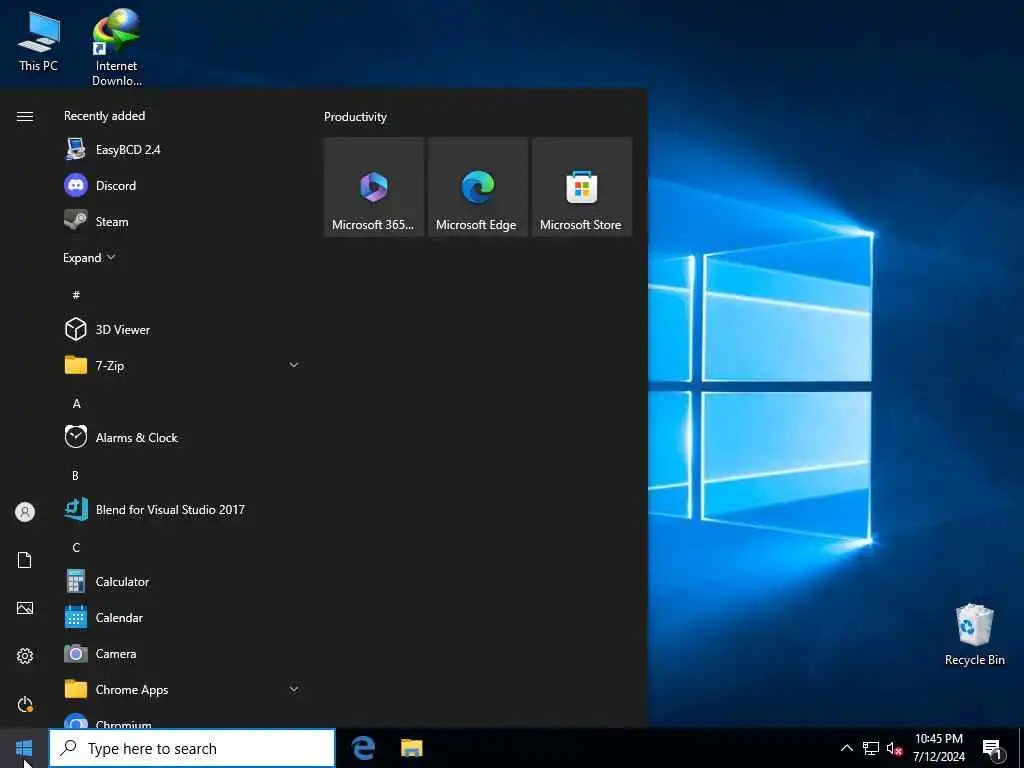This screenshot has width=1024, height=768.
Task: Click the muted volume tray icon
Action: click(x=894, y=748)
